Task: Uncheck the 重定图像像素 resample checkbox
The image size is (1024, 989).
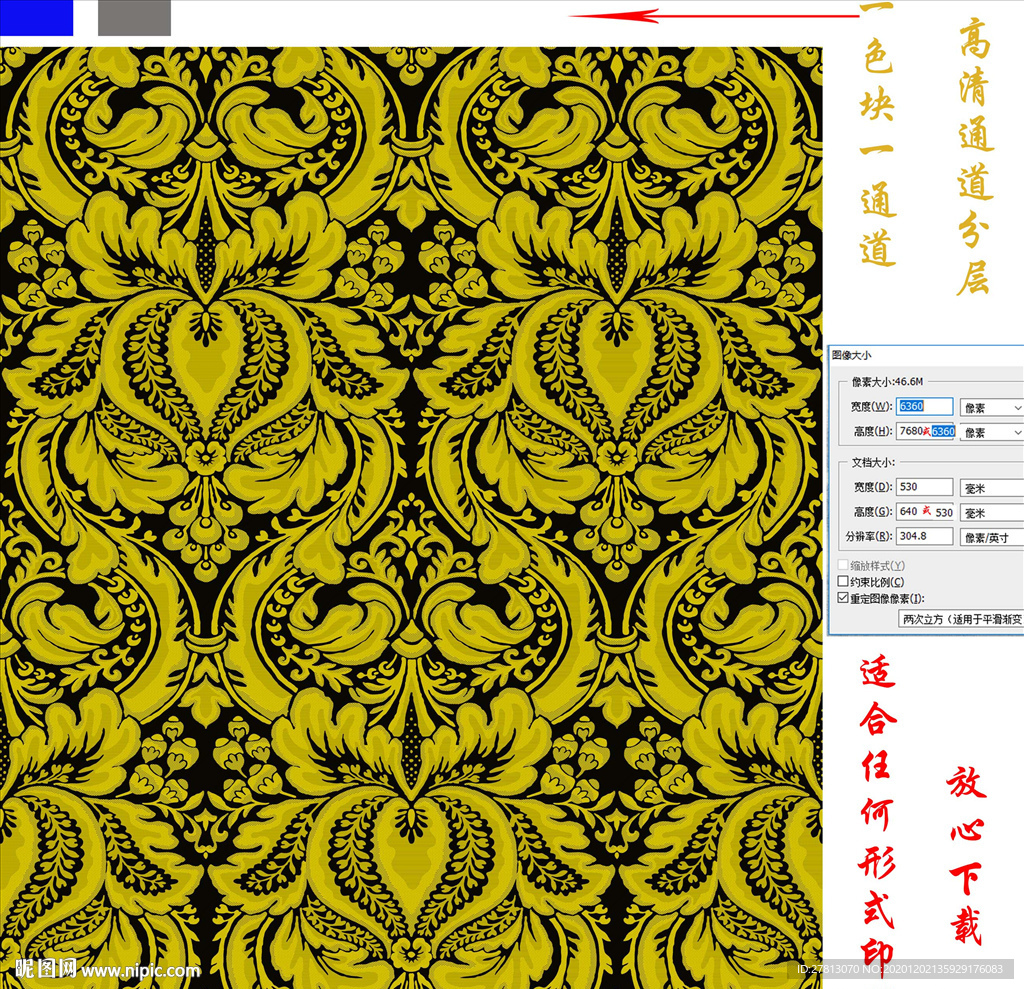Action: tap(843, 598)
